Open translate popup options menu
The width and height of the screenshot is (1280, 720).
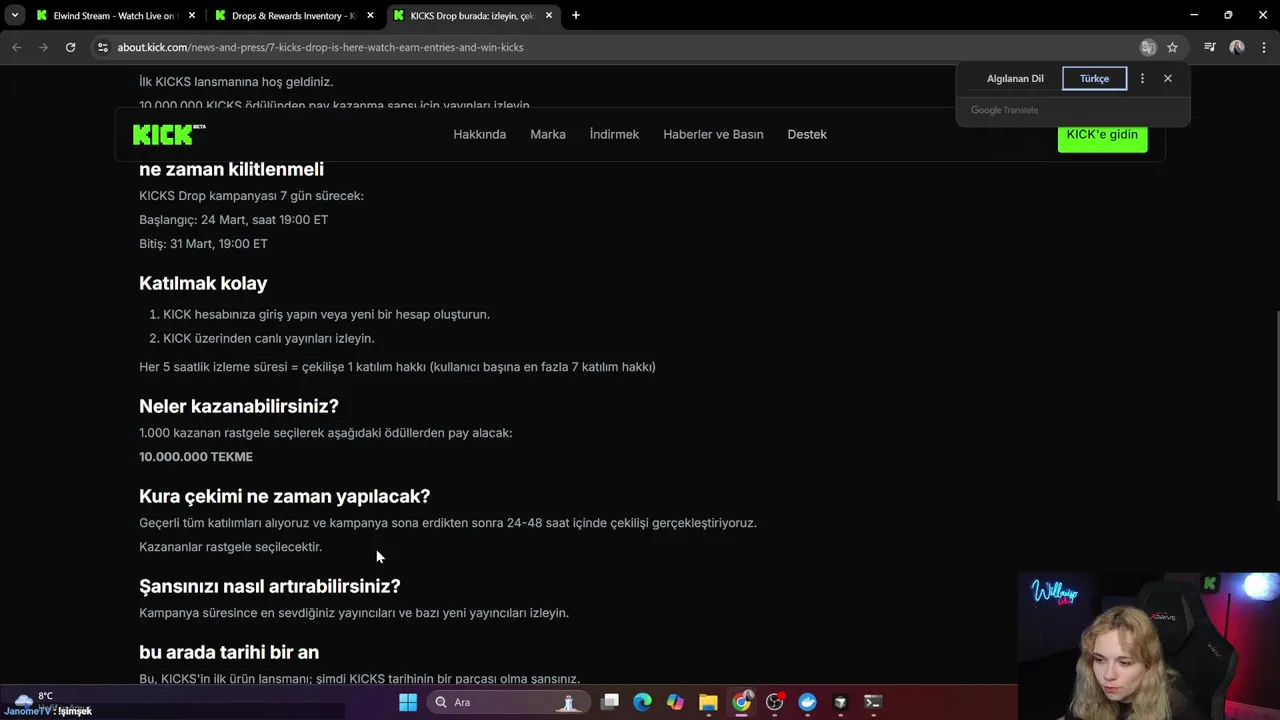(x=1142, y=78)
